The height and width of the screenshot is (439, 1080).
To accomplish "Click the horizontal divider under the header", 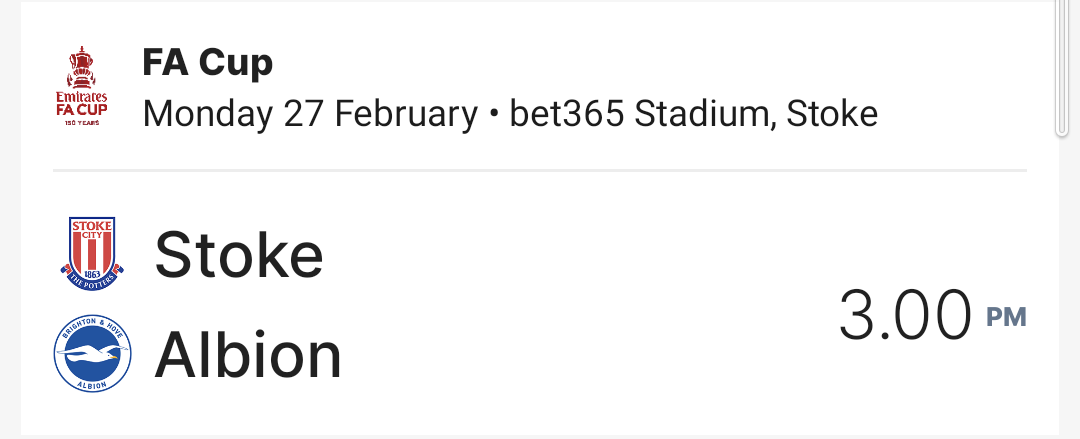I will tap(540, 170).
